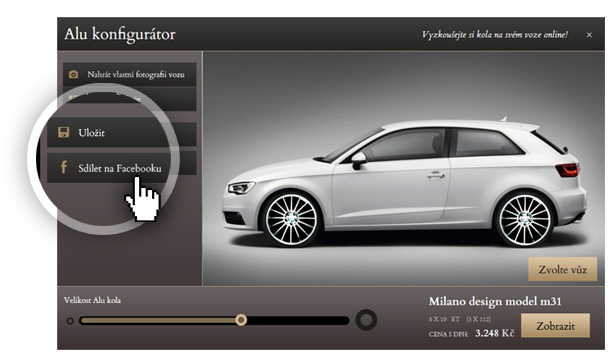Select 'Nahrát vlastní fotografii vozu' option
This screenshot has width=616, height=363.
coord(130,74)
